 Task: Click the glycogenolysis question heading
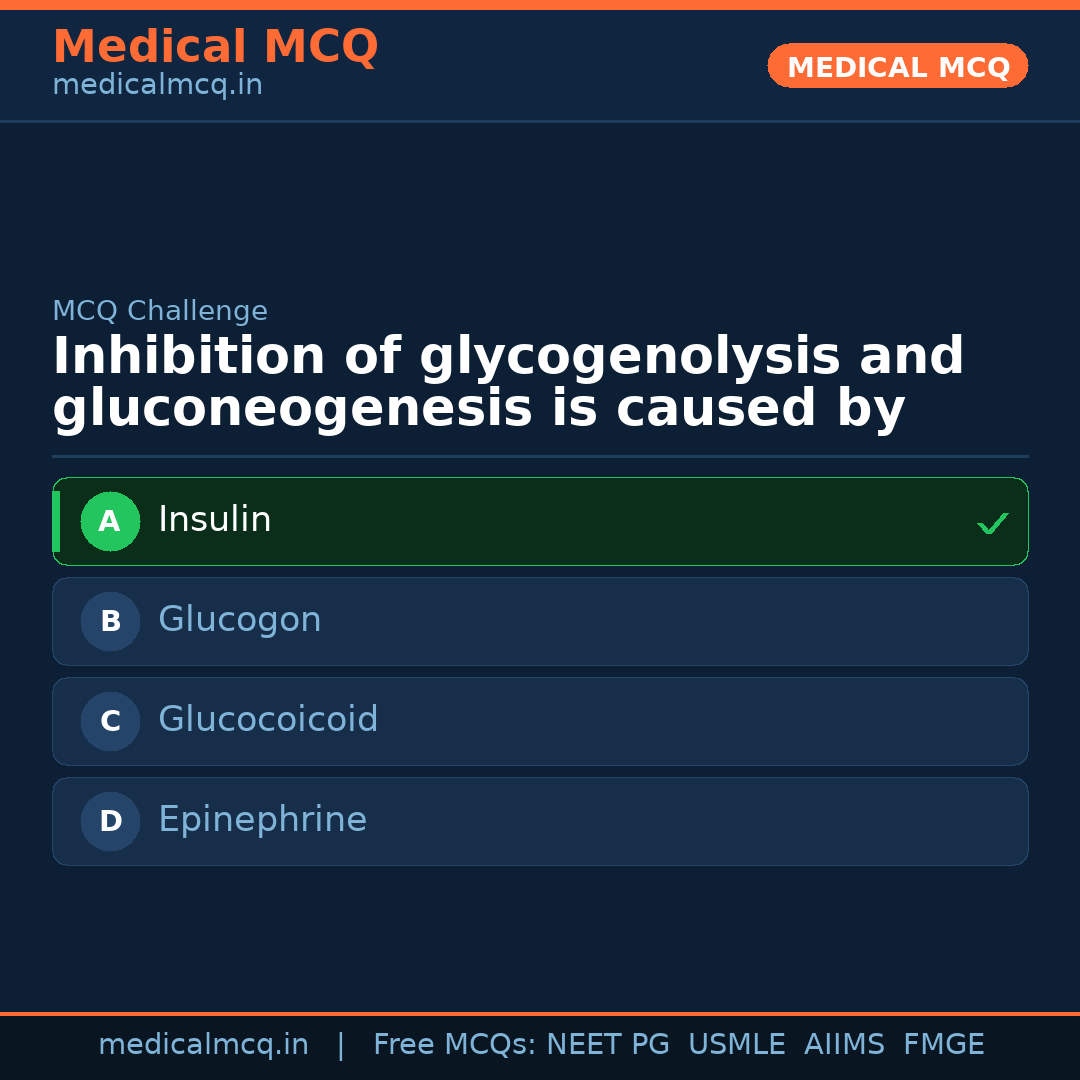click(508, 383)
